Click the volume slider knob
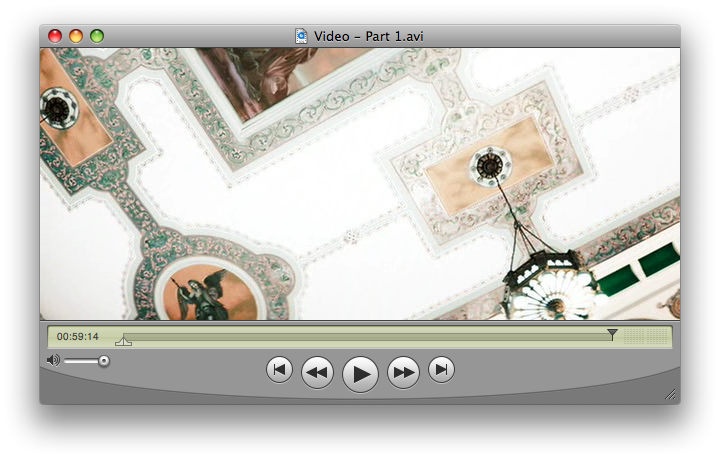 point(104,361)
